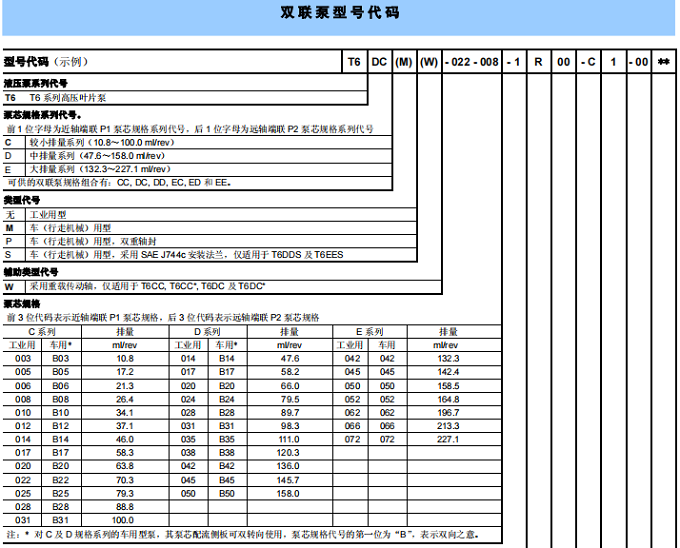Click code B22 in the C series
Viewport: 680px width, 548px height.
coord(60,480)
